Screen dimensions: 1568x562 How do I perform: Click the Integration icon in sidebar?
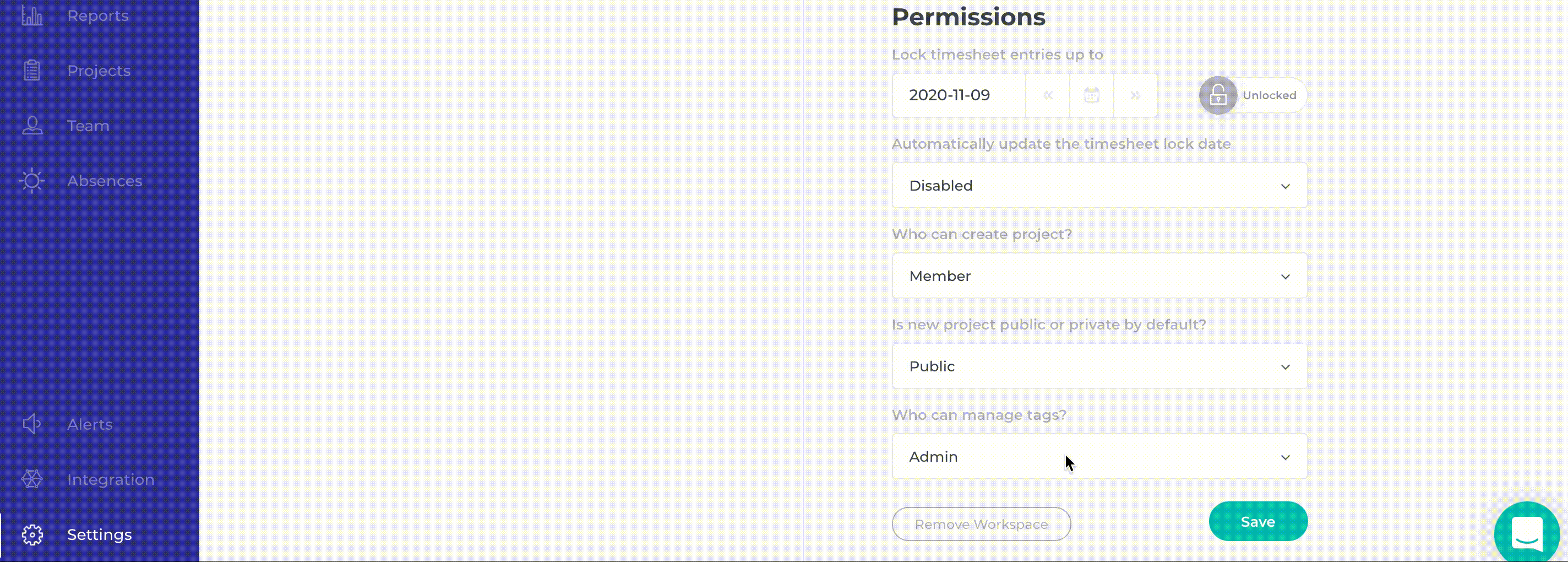[x=31, y=479]
